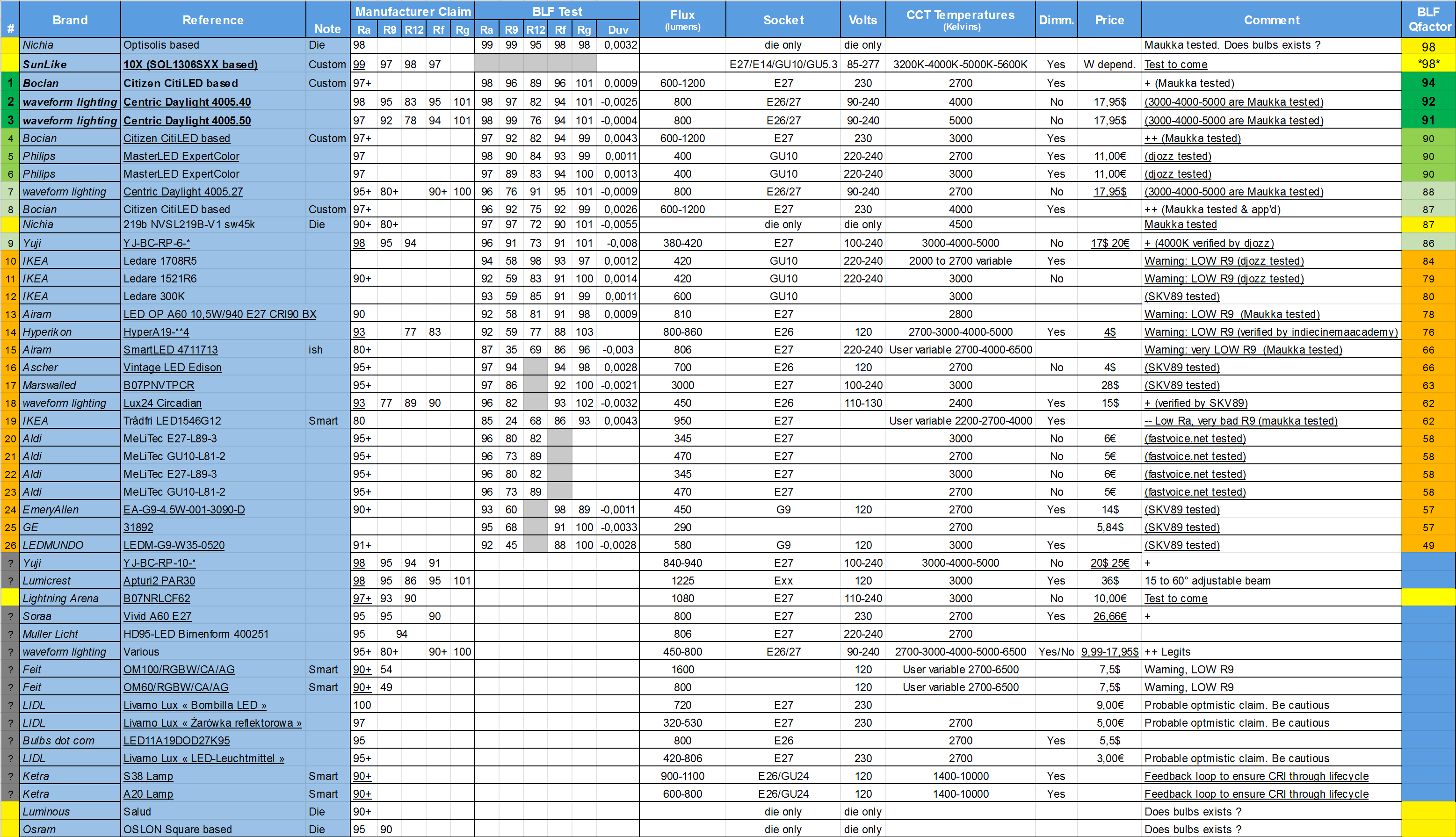Open the Yuji '20$ 25€' price link
1456x837 pixels.
[1109, 563]
